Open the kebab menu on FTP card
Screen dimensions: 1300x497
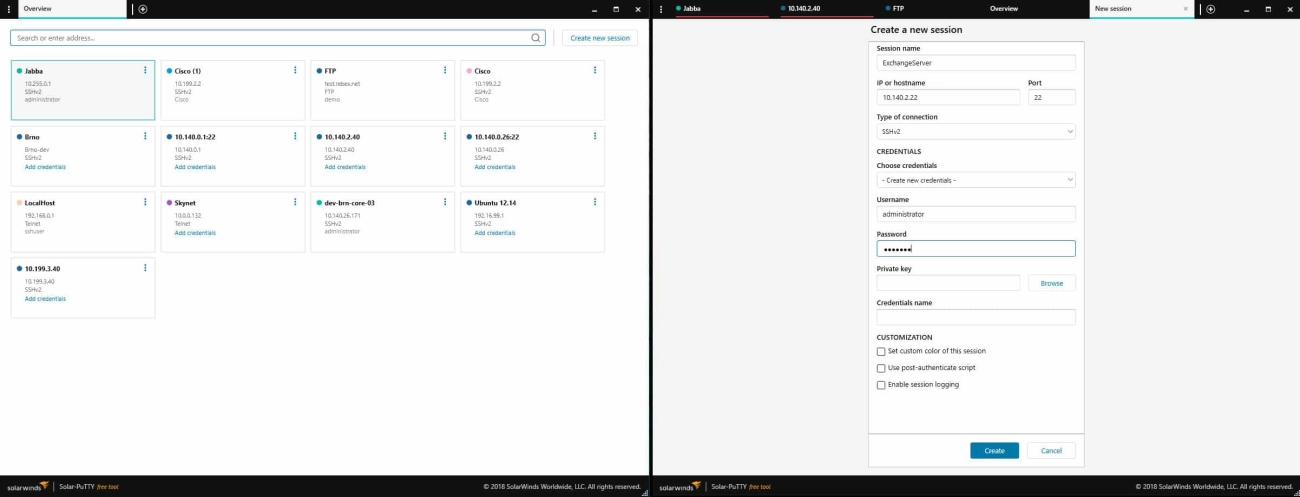pos(445,71)
